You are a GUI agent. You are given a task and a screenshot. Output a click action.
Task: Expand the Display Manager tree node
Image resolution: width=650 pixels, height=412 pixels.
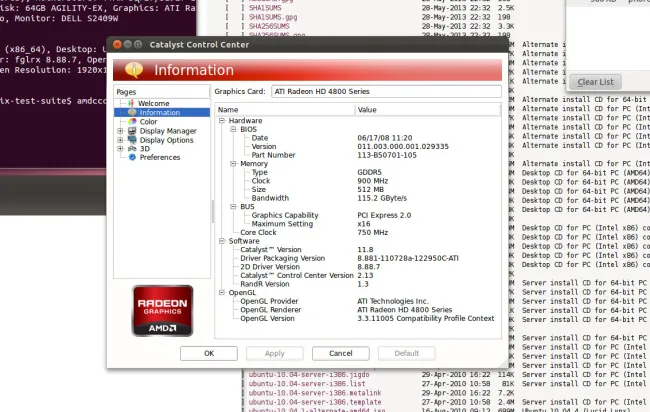[x=120, y=130]
